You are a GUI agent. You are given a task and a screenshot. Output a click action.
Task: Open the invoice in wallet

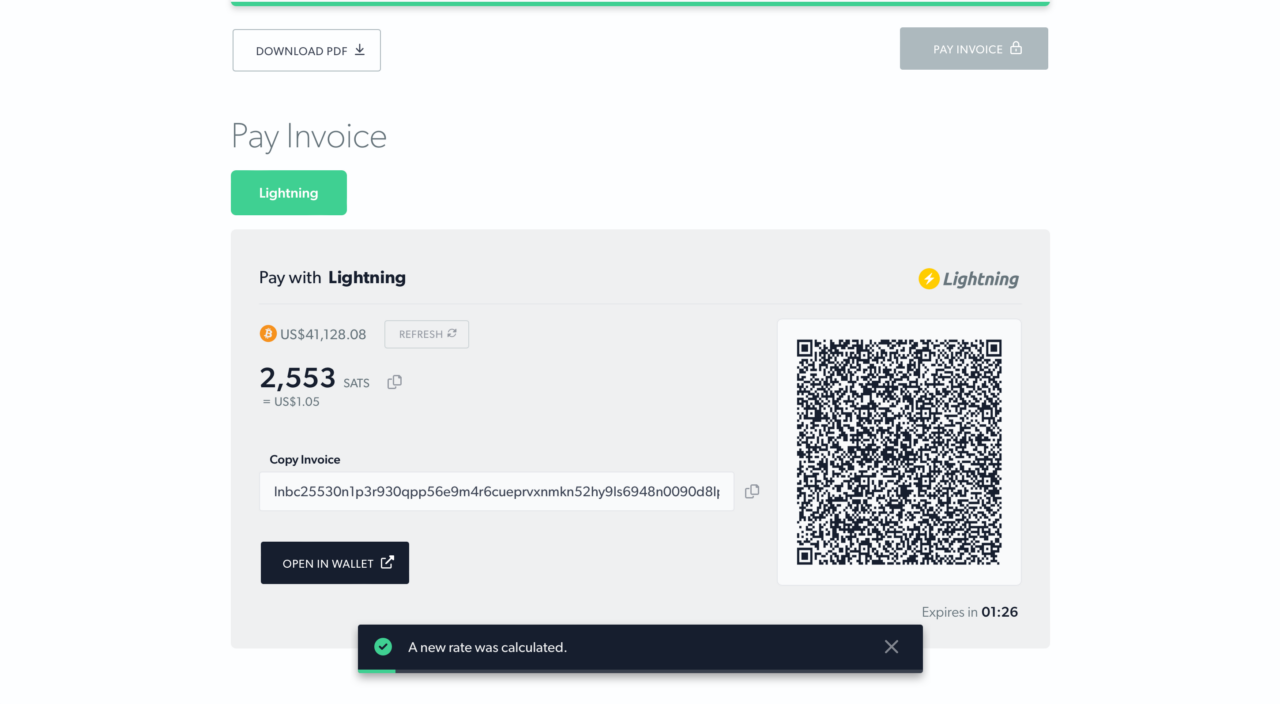coord(335,563)
